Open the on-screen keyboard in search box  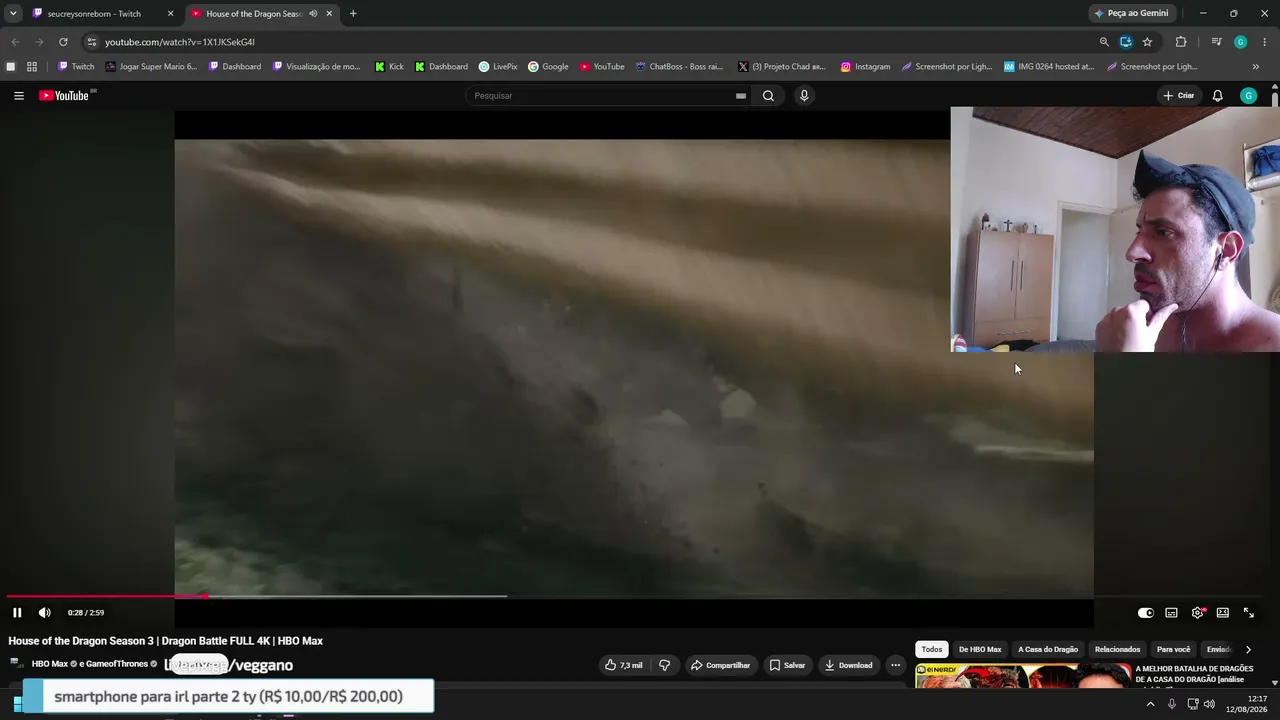[741, 96]
